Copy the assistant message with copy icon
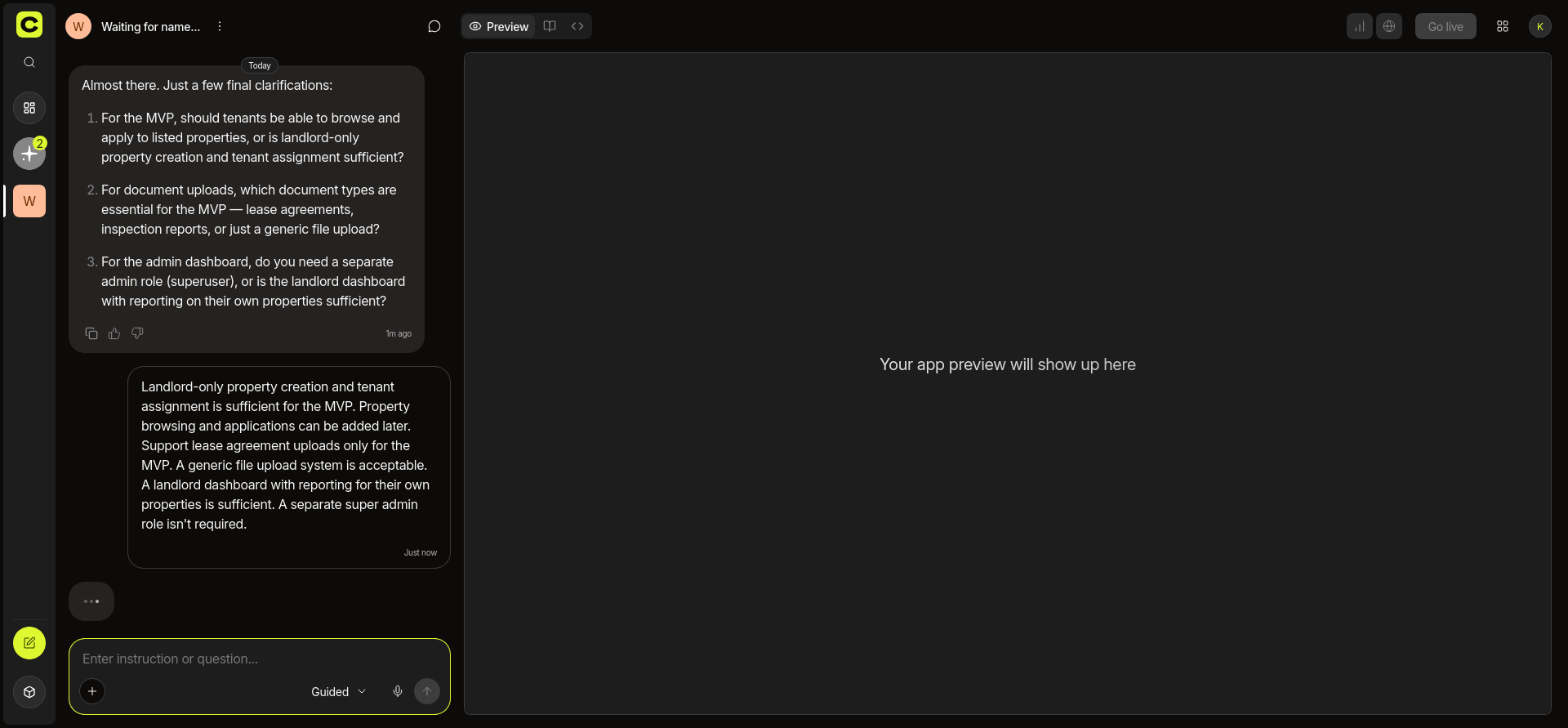Screen dimensions: 1568x728 pyautogui.click(x=91, y=333)
